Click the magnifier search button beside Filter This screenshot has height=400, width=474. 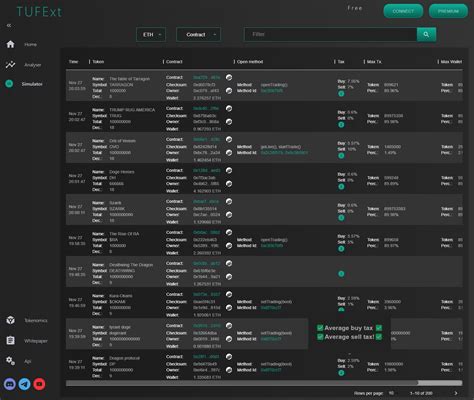(426, 34)
